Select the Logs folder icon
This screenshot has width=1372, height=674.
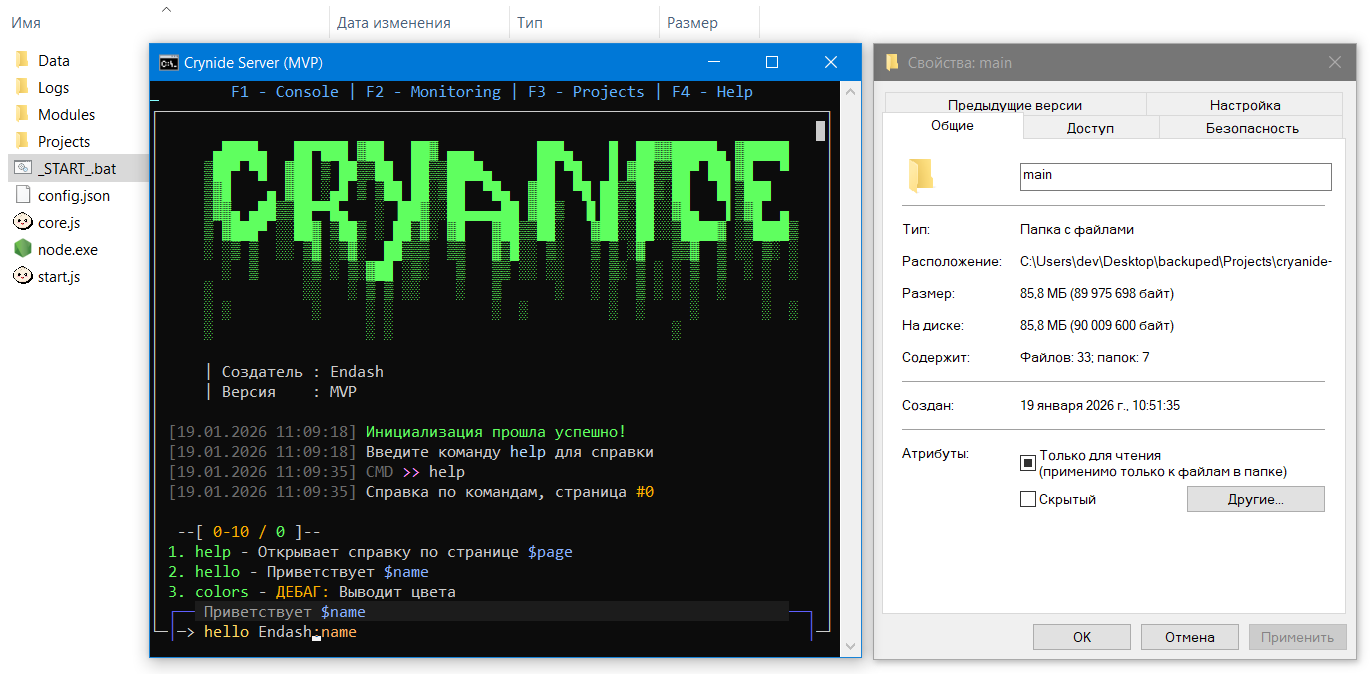click(22, 87)
